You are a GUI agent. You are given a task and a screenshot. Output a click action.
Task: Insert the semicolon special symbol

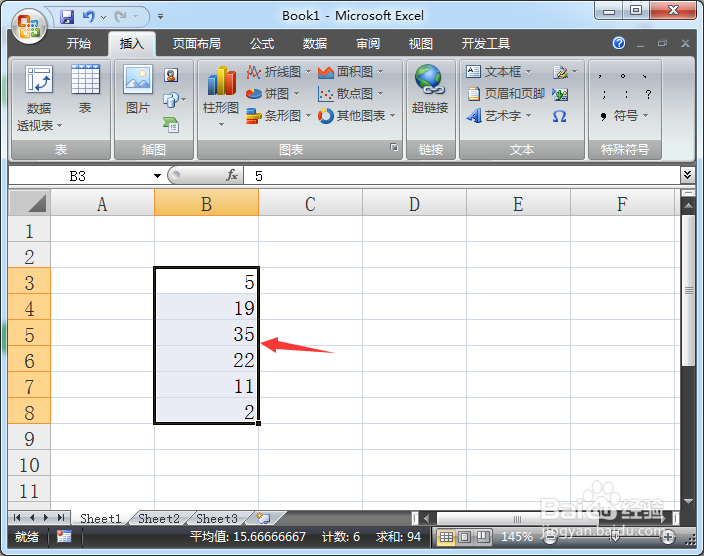tap(604, 94)
